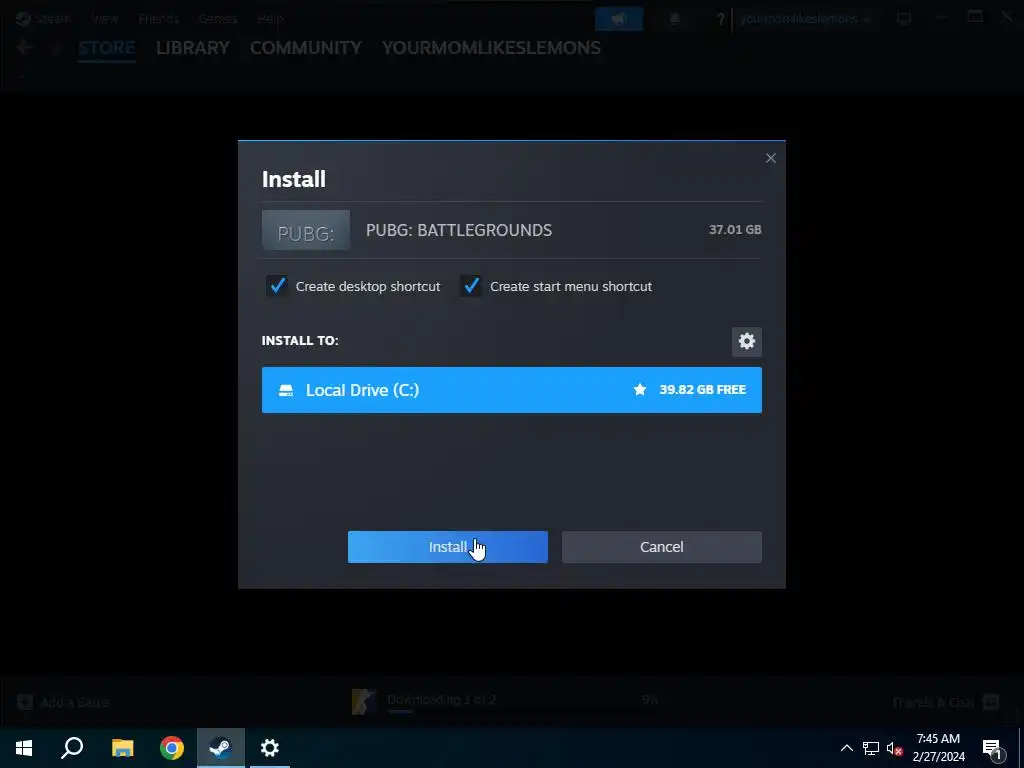Open the View menu
This screenshot has width=1024, height=768.
point(104,18)
